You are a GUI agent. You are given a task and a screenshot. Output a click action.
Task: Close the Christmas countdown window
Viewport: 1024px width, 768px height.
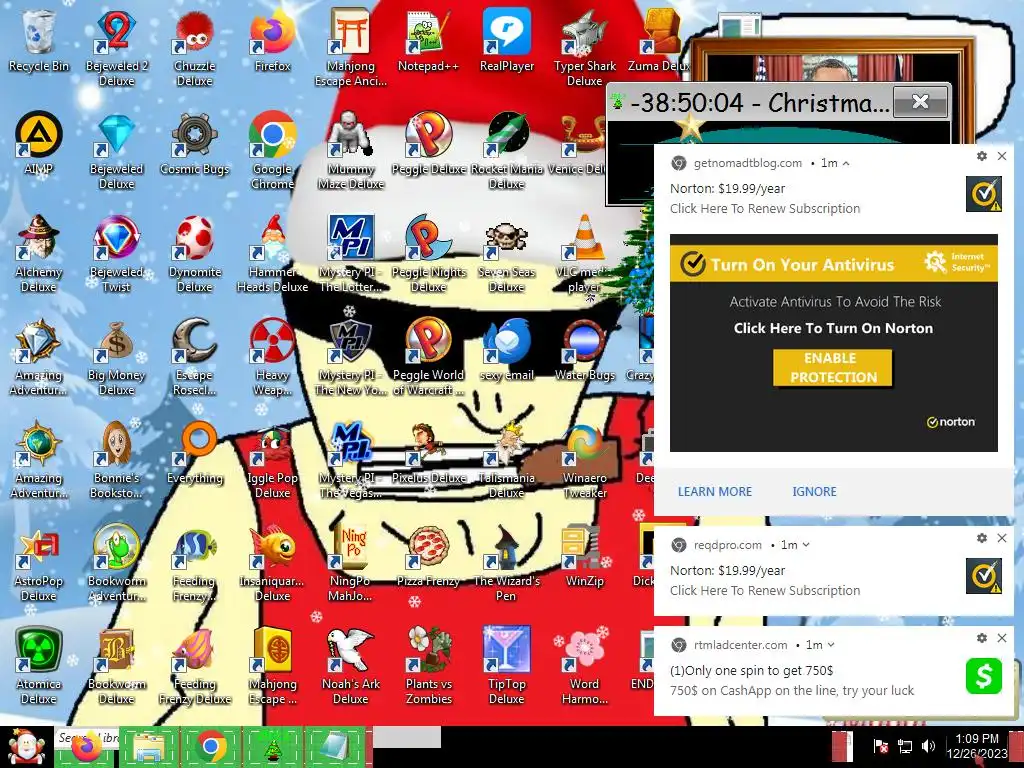tap(920, 102)
